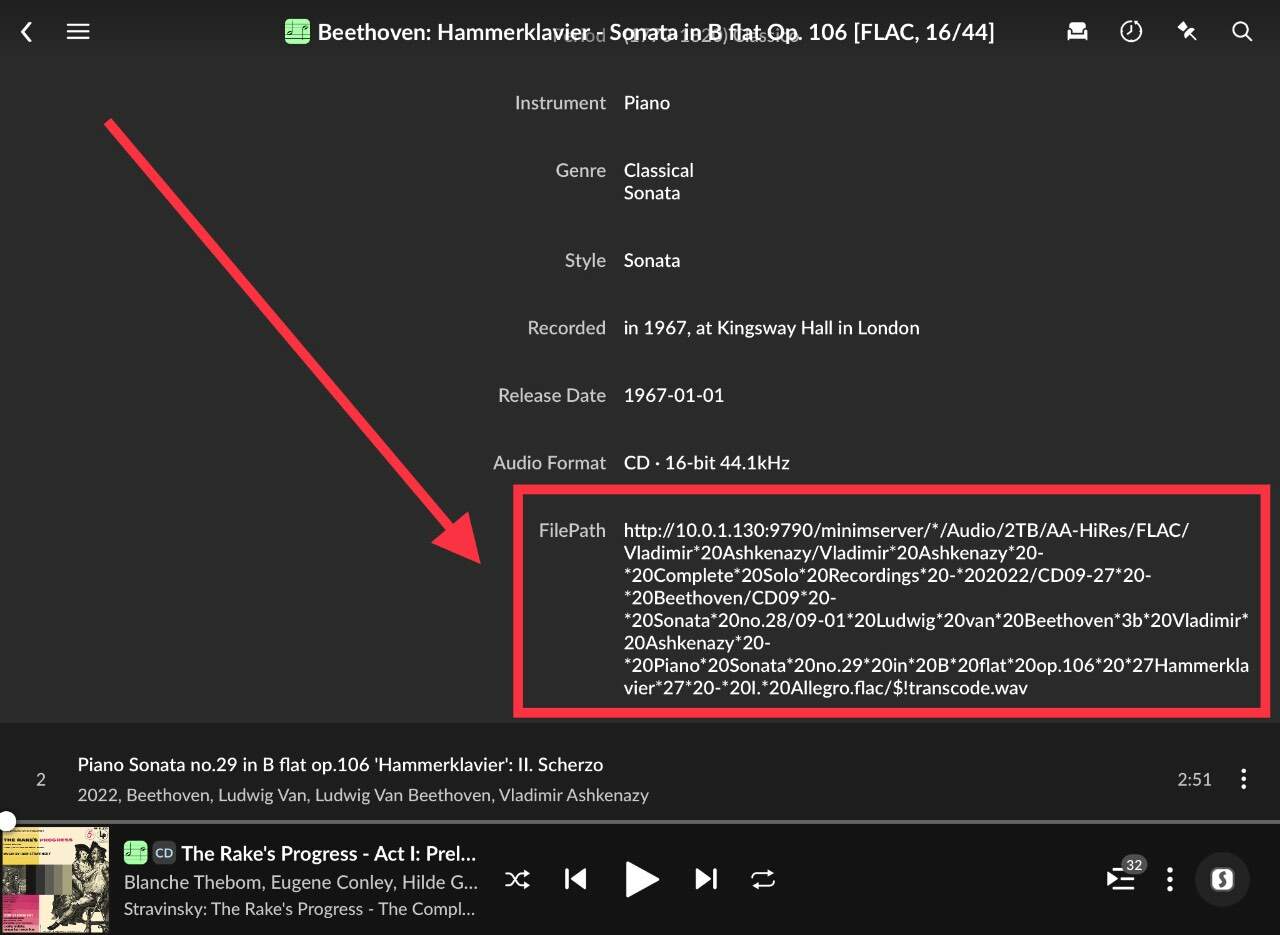Toggle repeat mode
The height and width of the screenshot is (935, 1280).
[763, 879]
